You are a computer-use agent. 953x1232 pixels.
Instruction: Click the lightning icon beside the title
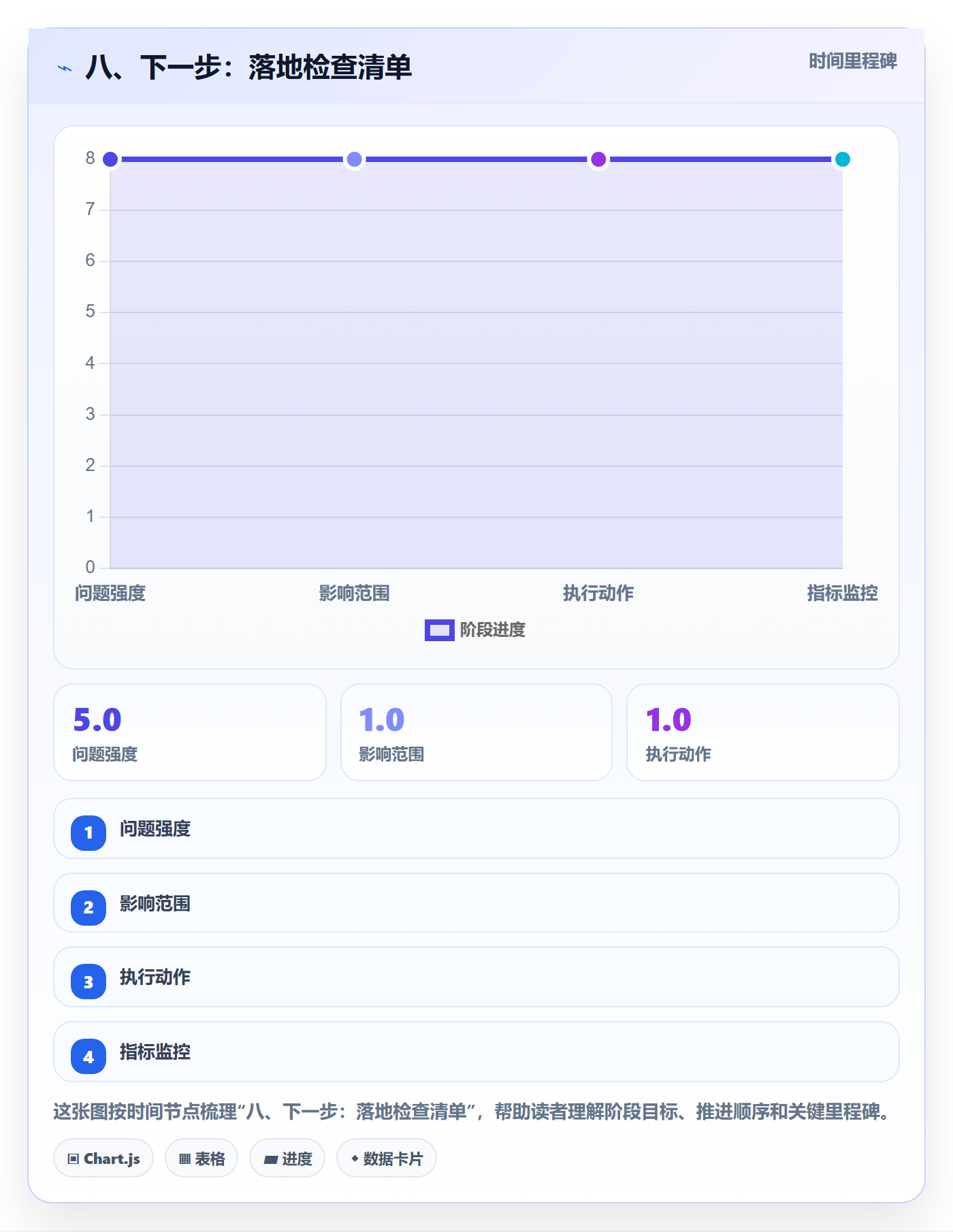[65, 68]
